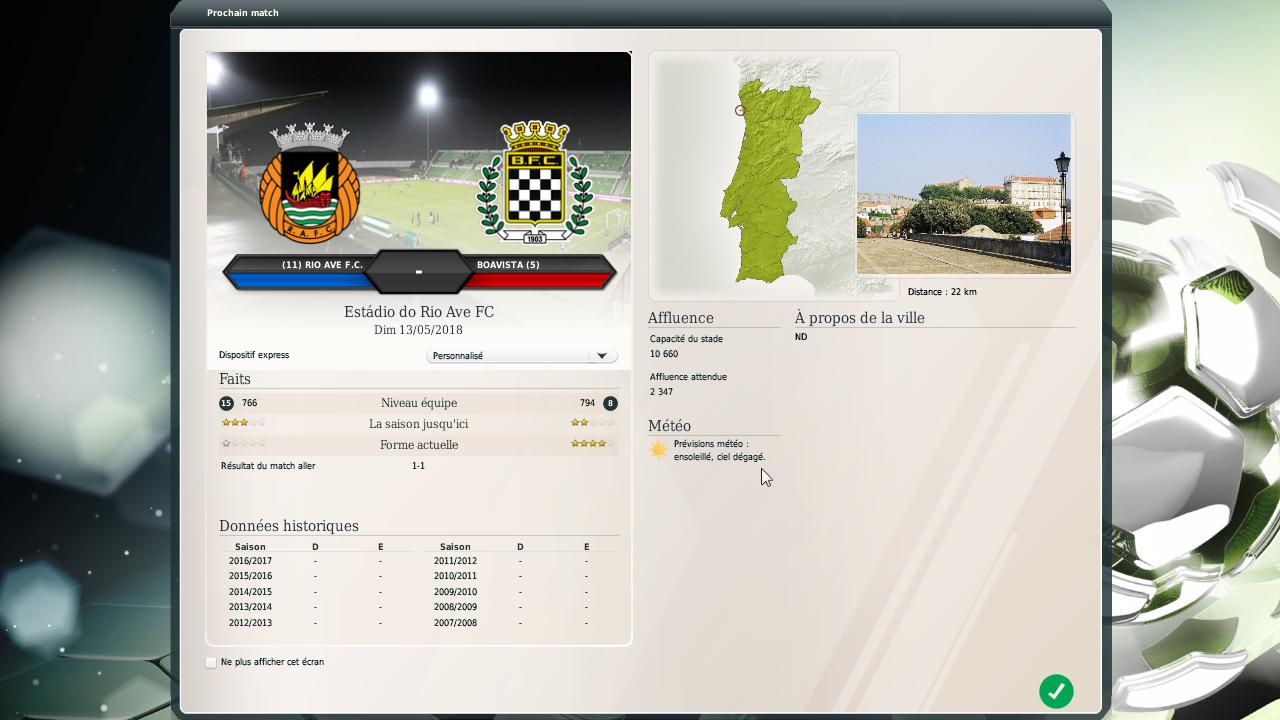Click the Boavista club crest

pyautogui.click(x=534, y=182)
